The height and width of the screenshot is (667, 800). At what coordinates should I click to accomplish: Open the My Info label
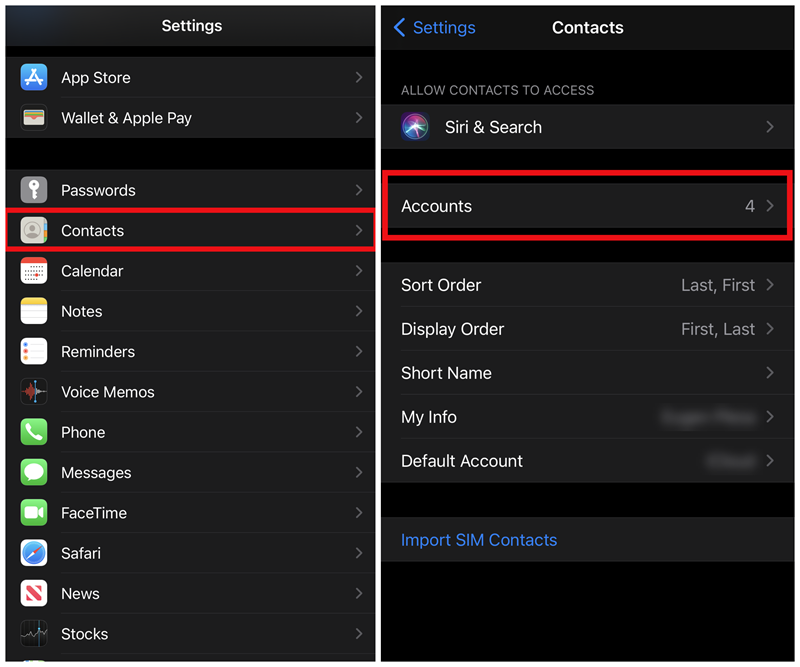[429, 417]
